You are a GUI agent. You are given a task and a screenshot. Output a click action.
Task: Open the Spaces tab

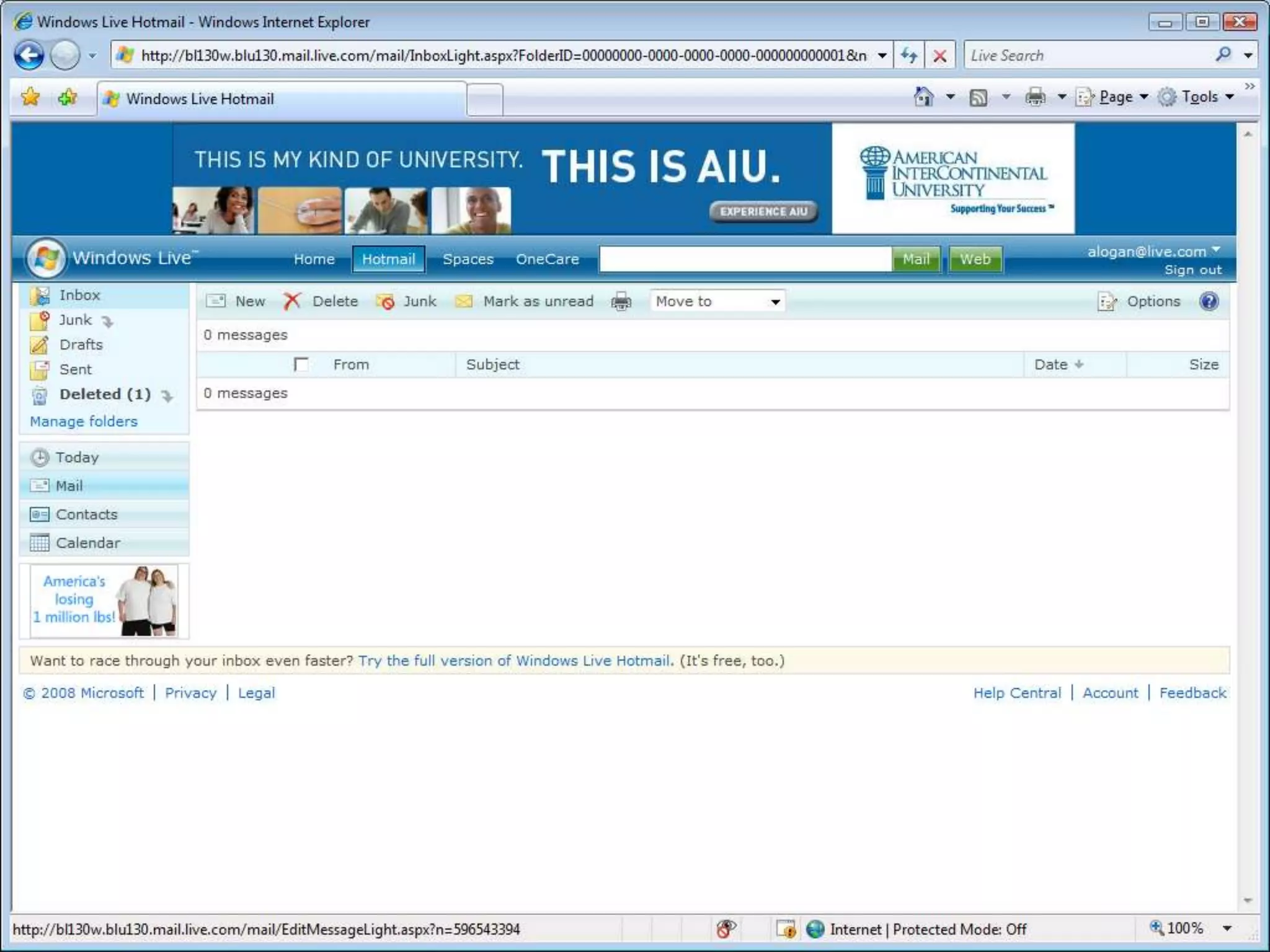click(468, 259)
